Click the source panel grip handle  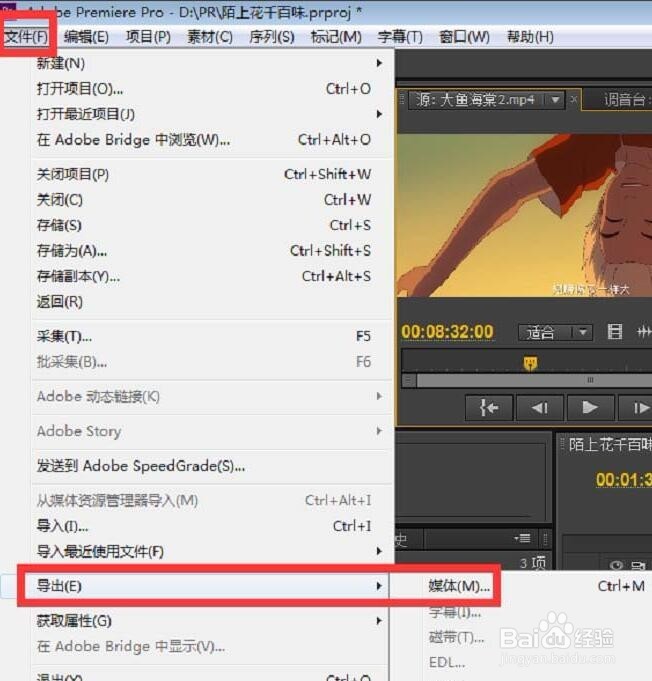pyautogui.click(x=402, y=98)
